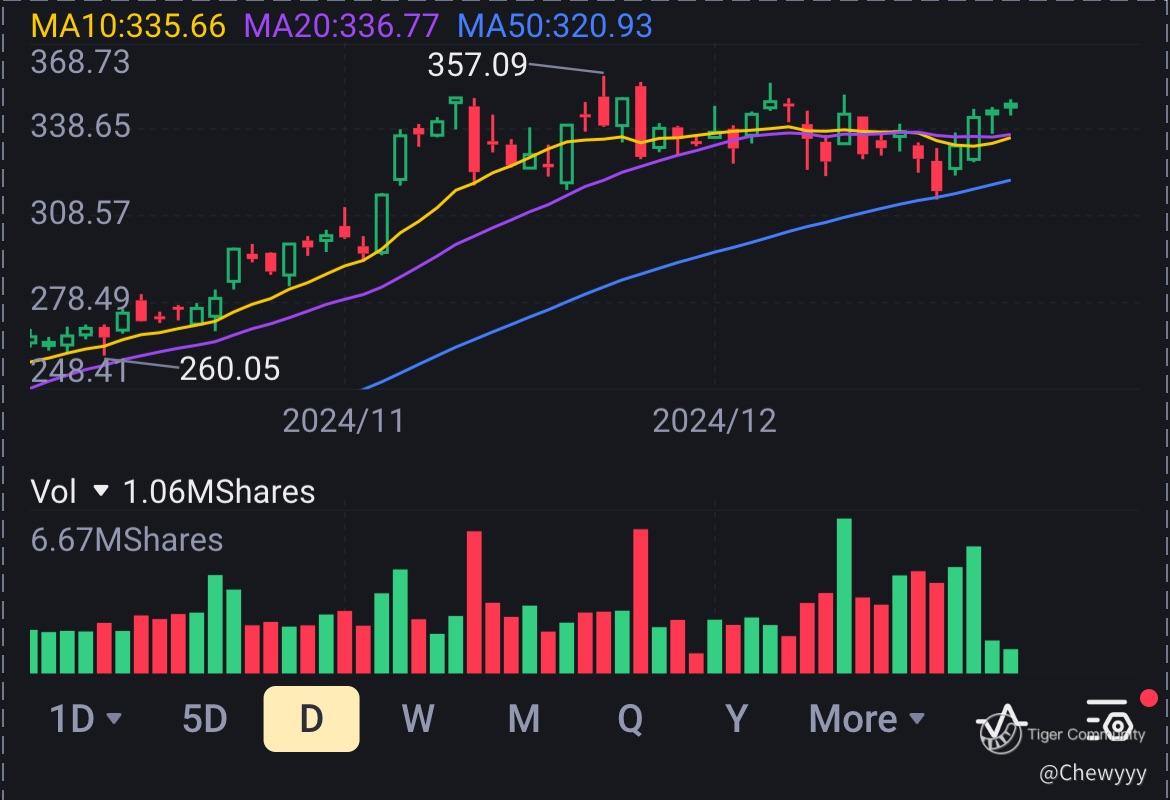Click the latest candlestick on the chart
The width and height of the screenshot is (1170, 800).
(1011, 107)
